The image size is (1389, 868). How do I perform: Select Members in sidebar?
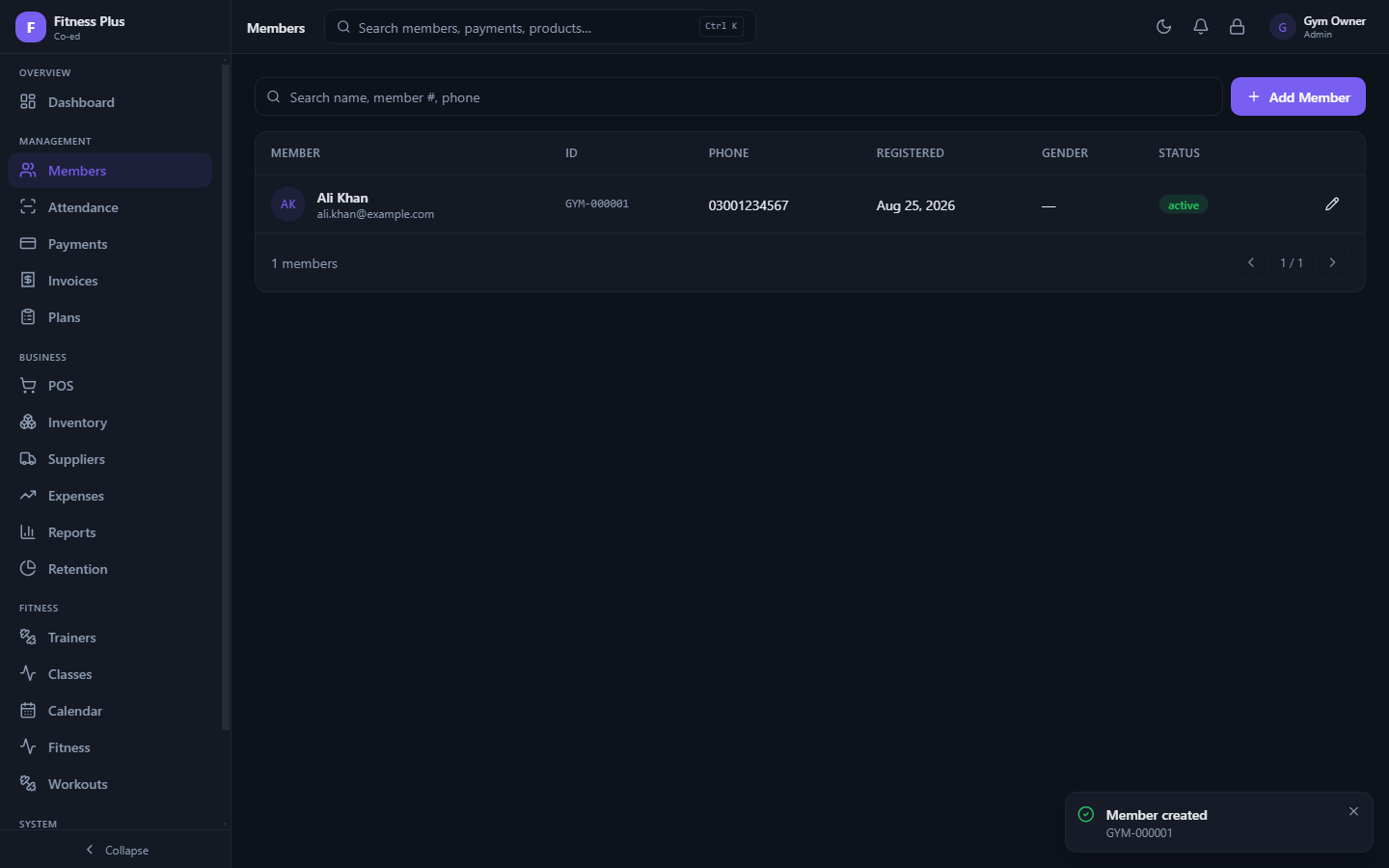110,171
